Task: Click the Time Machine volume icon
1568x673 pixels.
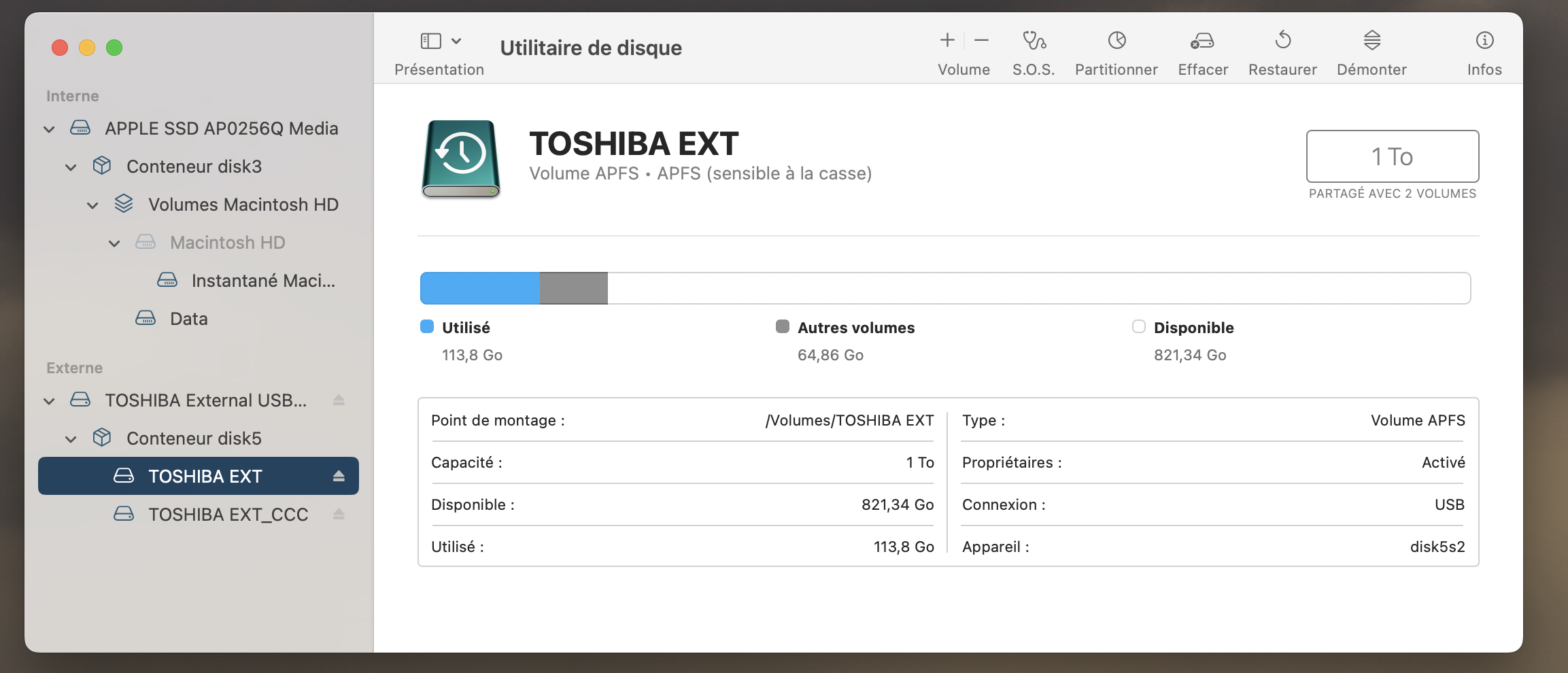Action: tap(461, 159)
